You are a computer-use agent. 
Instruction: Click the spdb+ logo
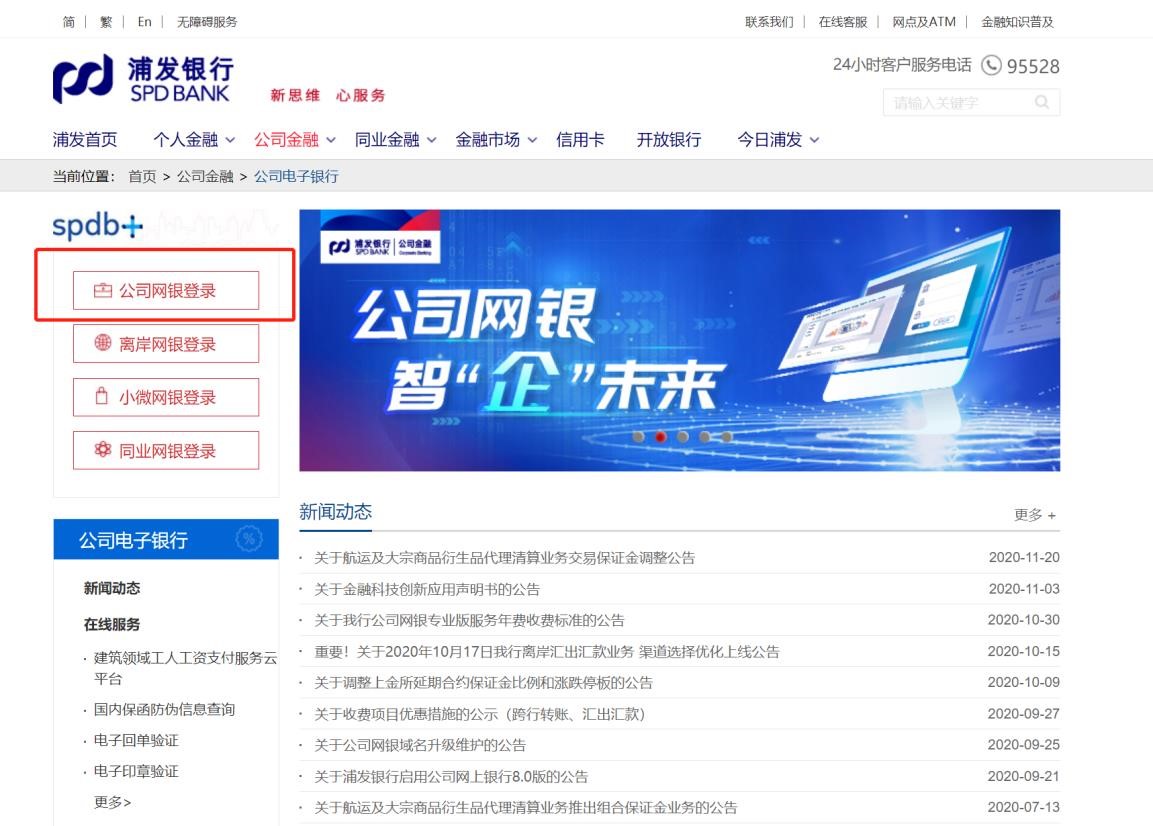point(97,226)
